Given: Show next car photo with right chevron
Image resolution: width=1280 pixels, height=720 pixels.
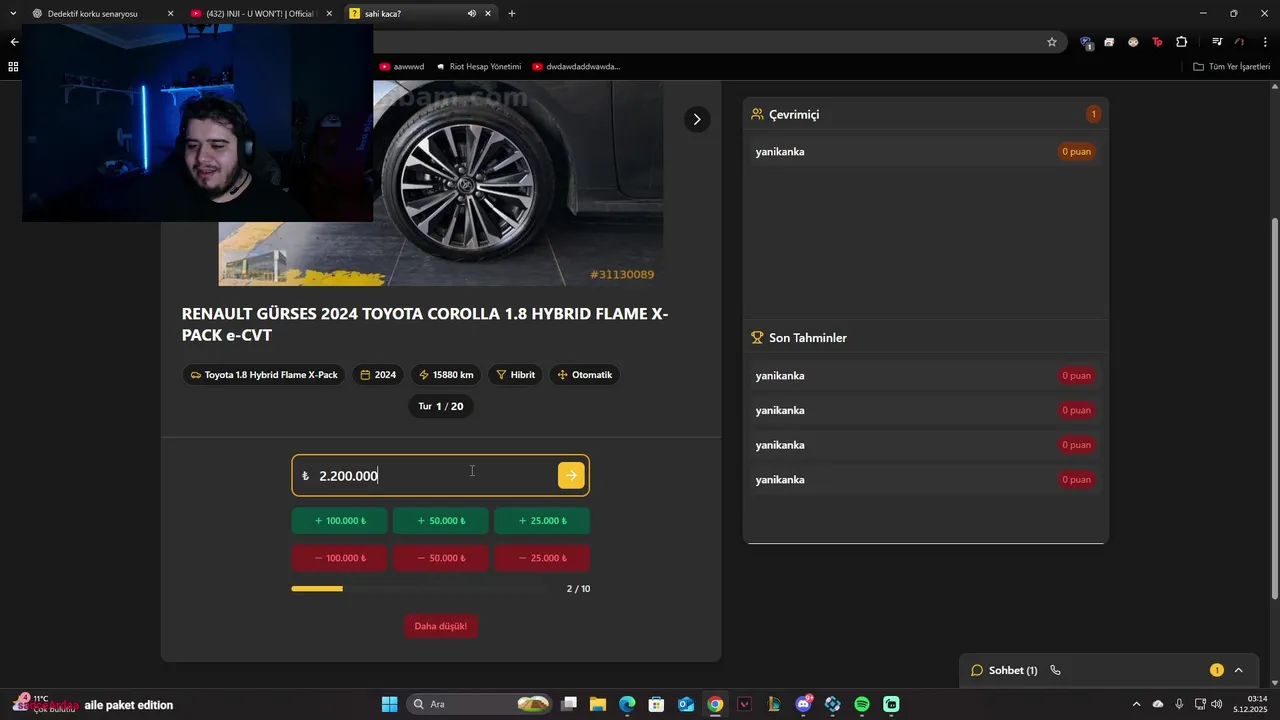Looking at the screenshot, I should click(x=697, y=119).
